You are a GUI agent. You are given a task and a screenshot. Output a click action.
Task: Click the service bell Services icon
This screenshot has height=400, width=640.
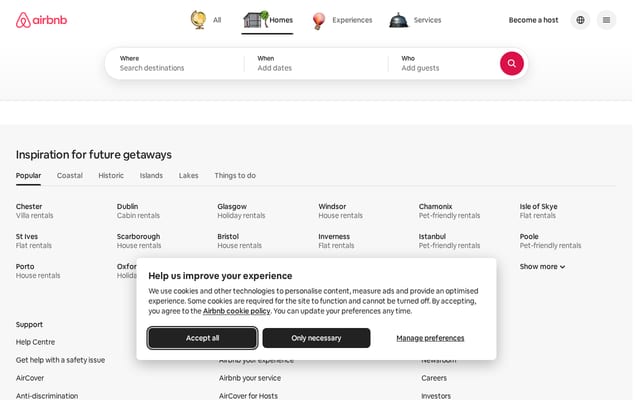click(x=398, y=20)
